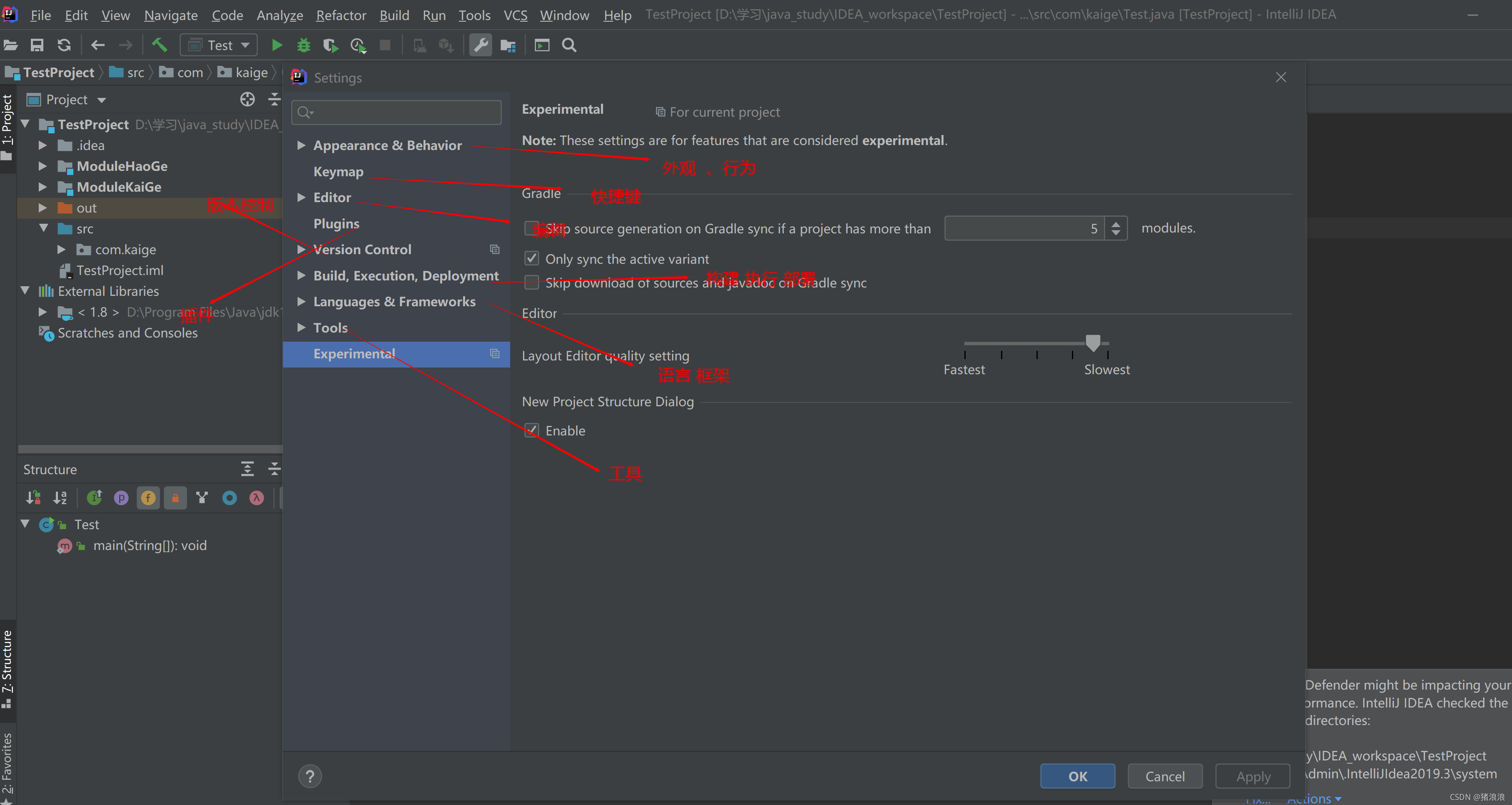Expand Version Control settings group
Image resolution: width=1512 pixels, height=805 pixels.
click(x=301, y=249)
